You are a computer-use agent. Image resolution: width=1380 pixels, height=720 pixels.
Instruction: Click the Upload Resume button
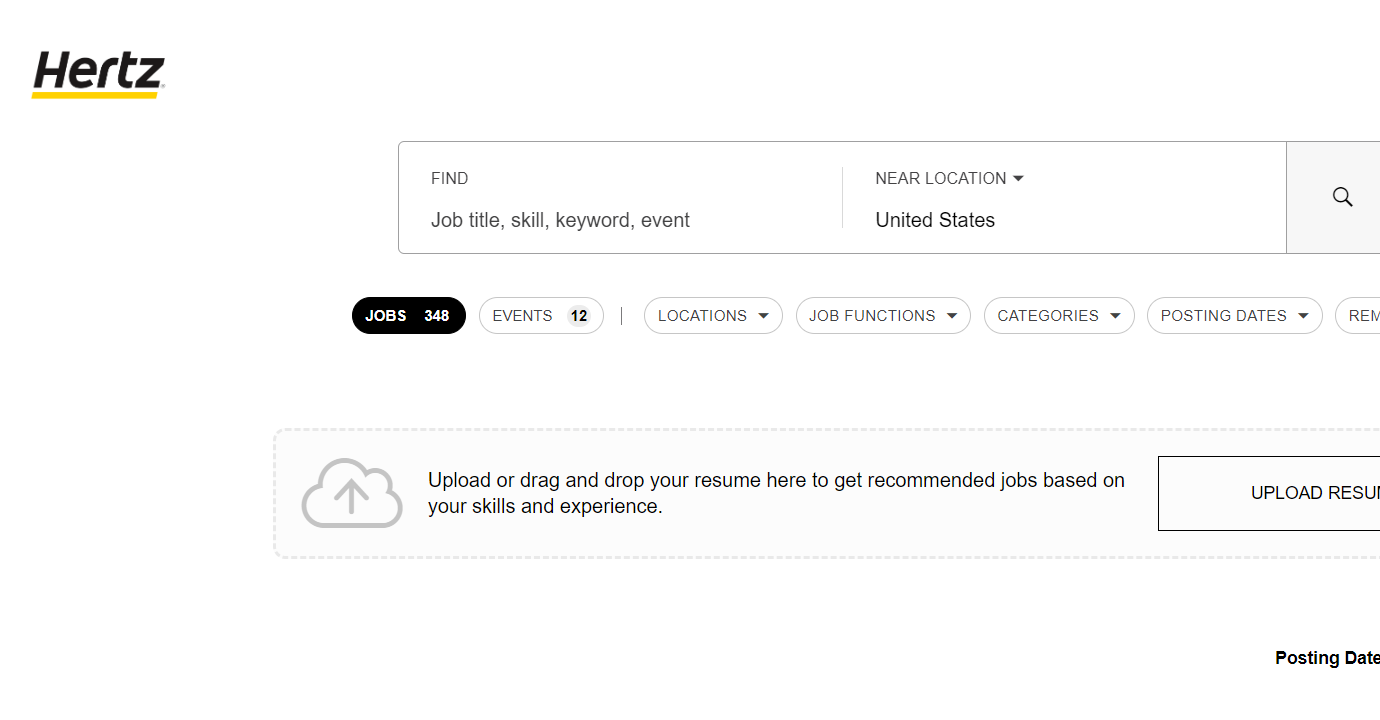tap(1269, 493)
